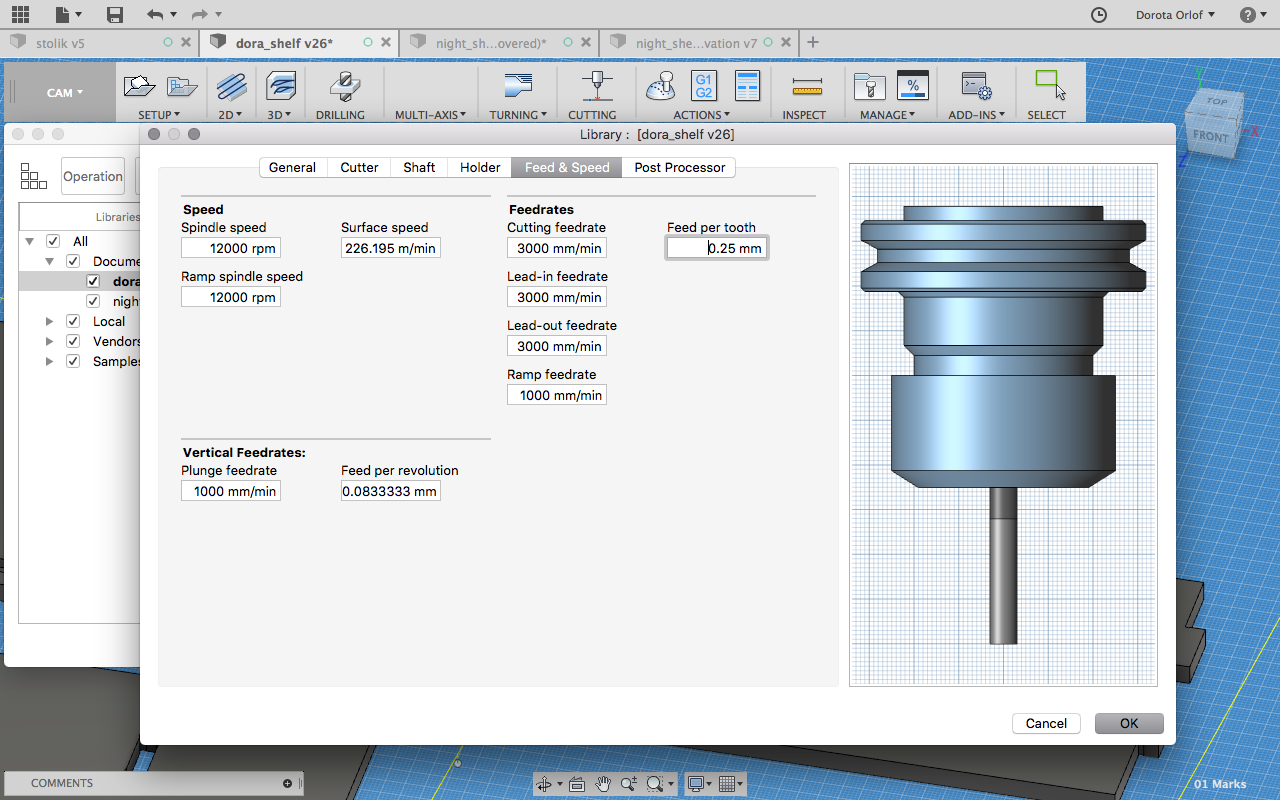
Task: Switch to the Cutter tab
Action: (359, 167)
